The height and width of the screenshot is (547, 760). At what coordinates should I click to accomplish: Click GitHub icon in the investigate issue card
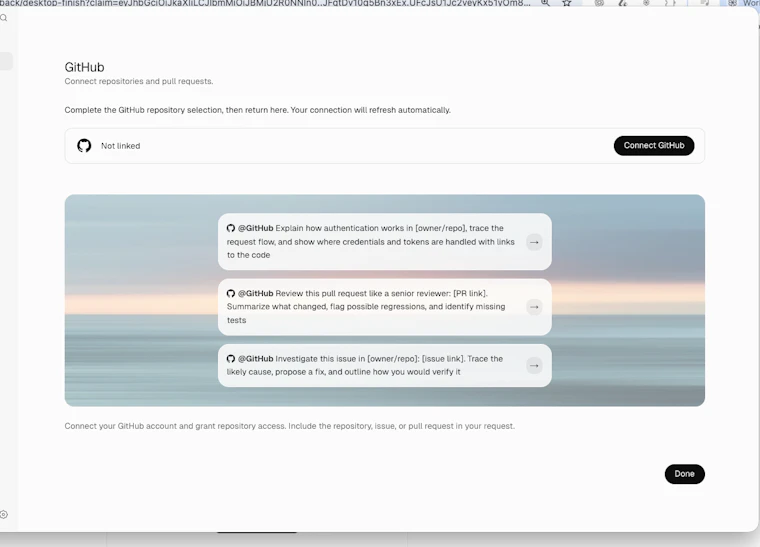pyautogui.click(x=231, y=359)
